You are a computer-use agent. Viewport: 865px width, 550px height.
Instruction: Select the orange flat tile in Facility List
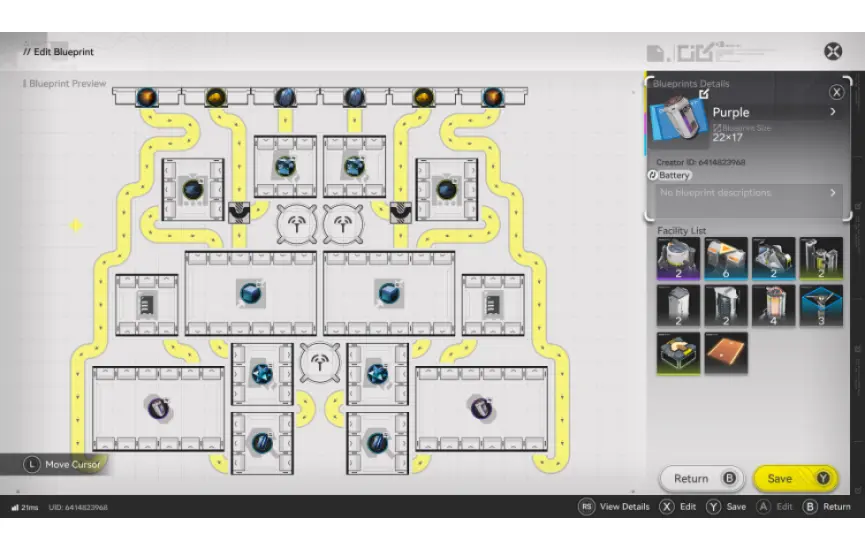coord(726,353)
